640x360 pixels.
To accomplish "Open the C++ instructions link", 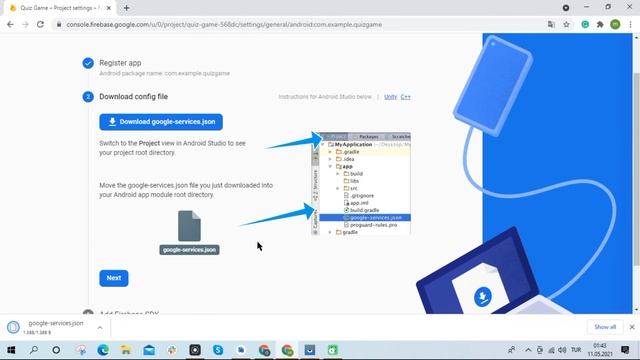I will tap(405, 97).
